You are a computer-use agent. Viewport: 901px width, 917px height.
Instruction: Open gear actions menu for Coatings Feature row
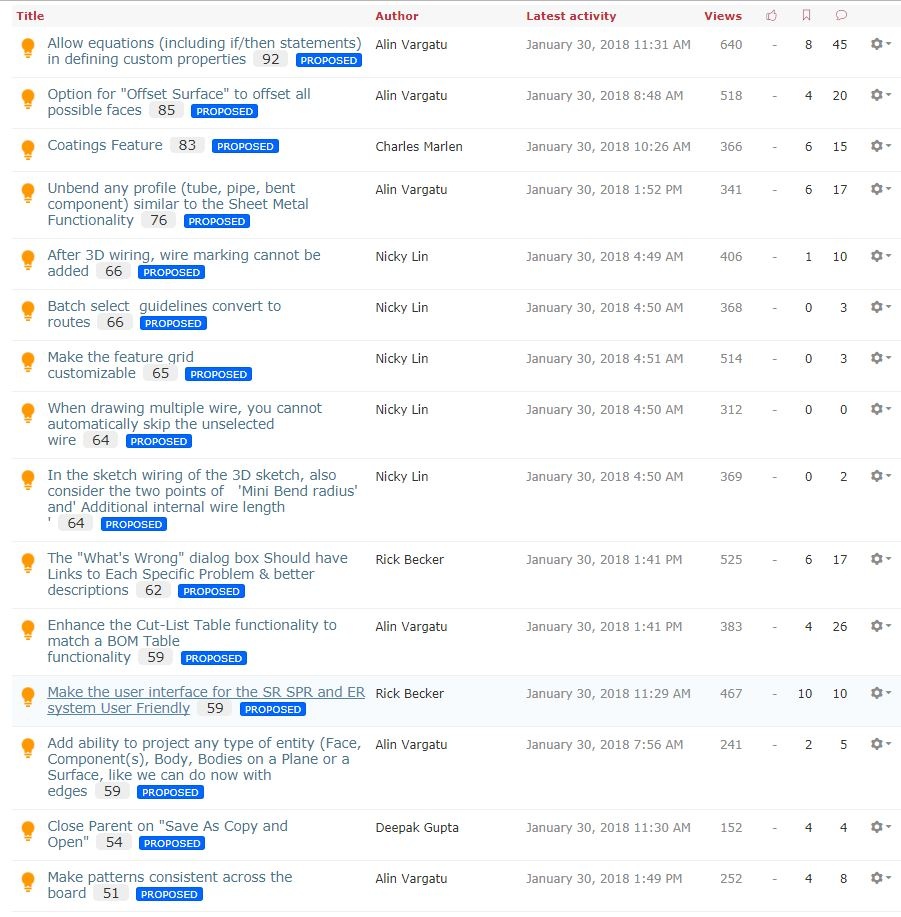(881, 146)
